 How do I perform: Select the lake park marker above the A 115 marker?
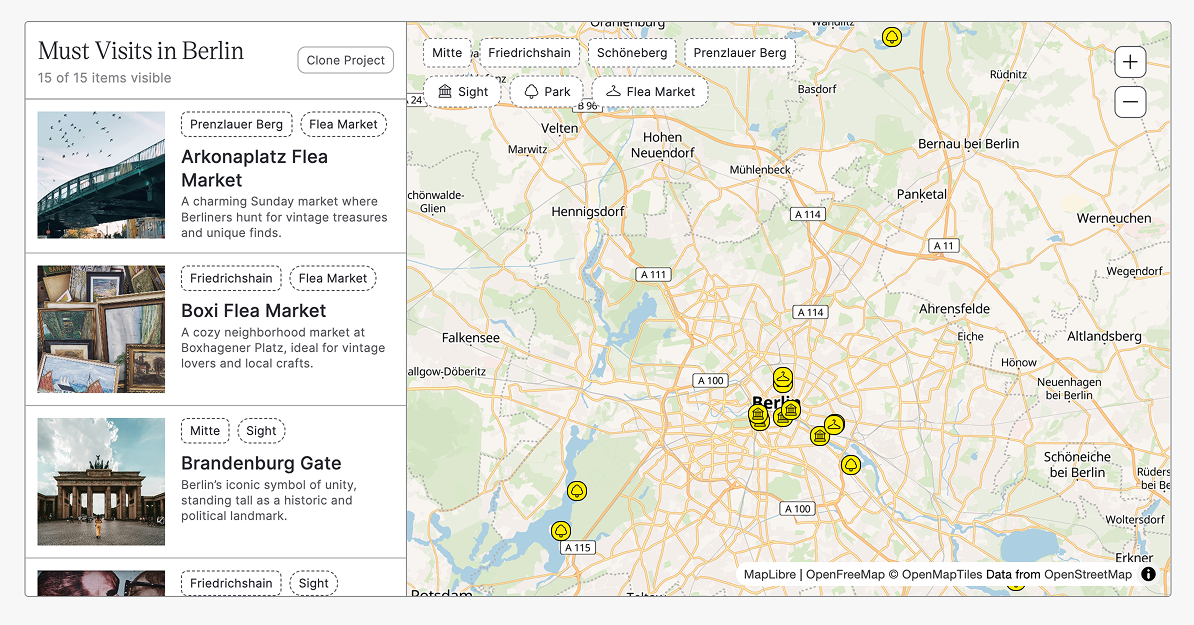coord(577,491)
